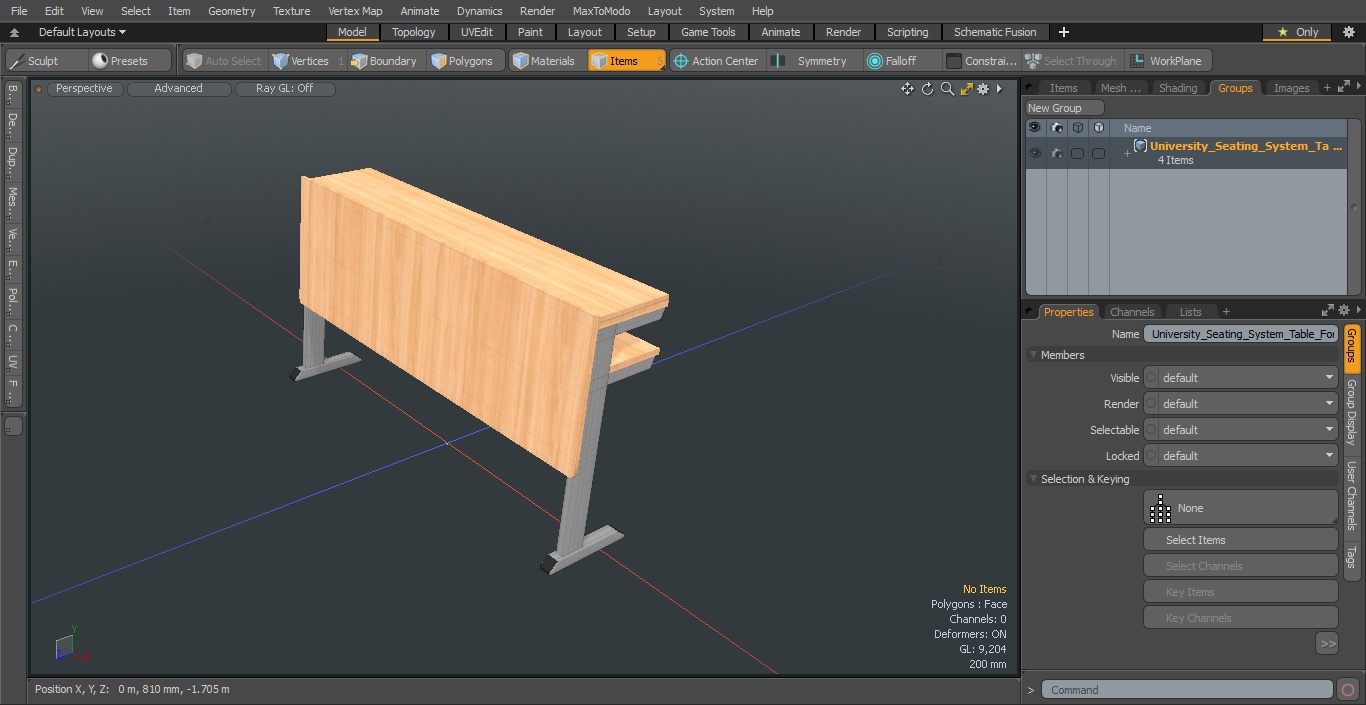Click the Select Items button
Image resolution: width=1366 pixels, height=705 pixels.
click(x=1240, y=540)
